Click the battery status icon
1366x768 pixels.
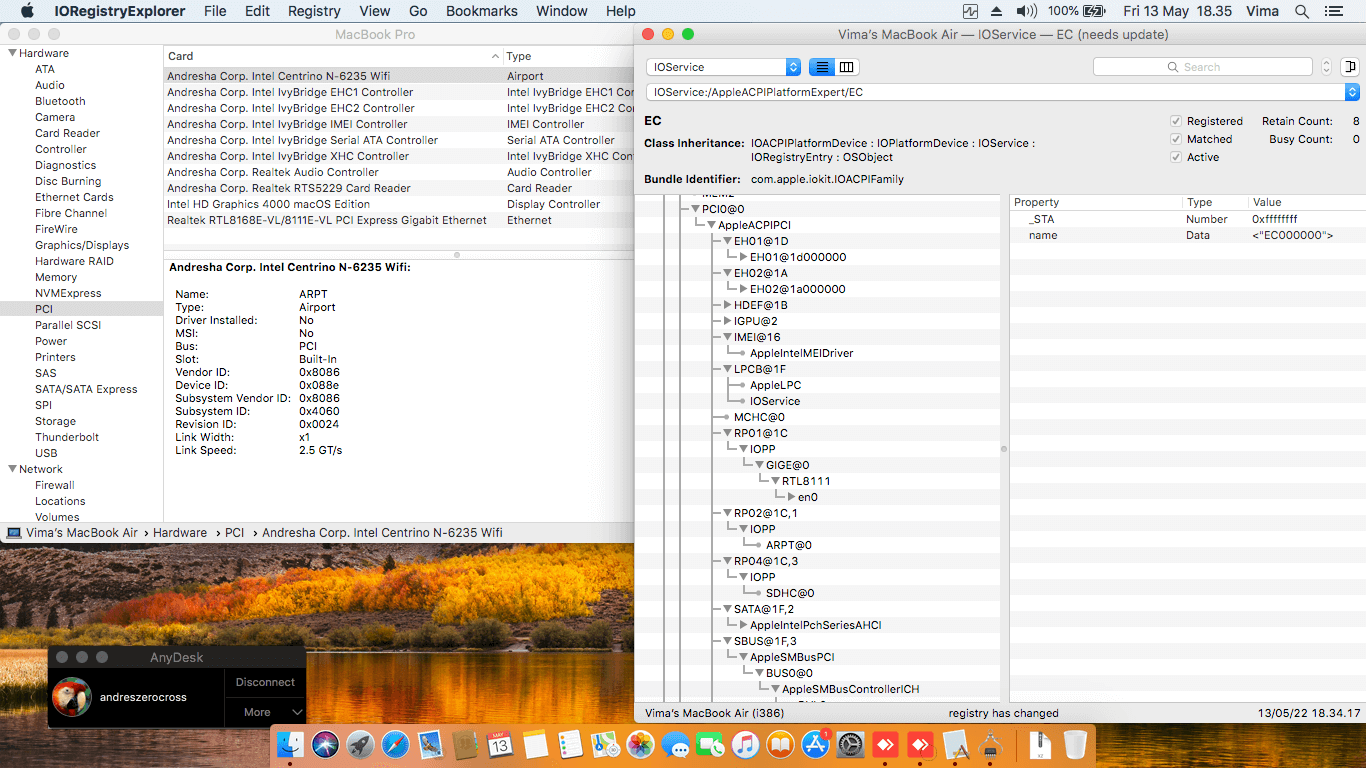[x=1094, y=11]
